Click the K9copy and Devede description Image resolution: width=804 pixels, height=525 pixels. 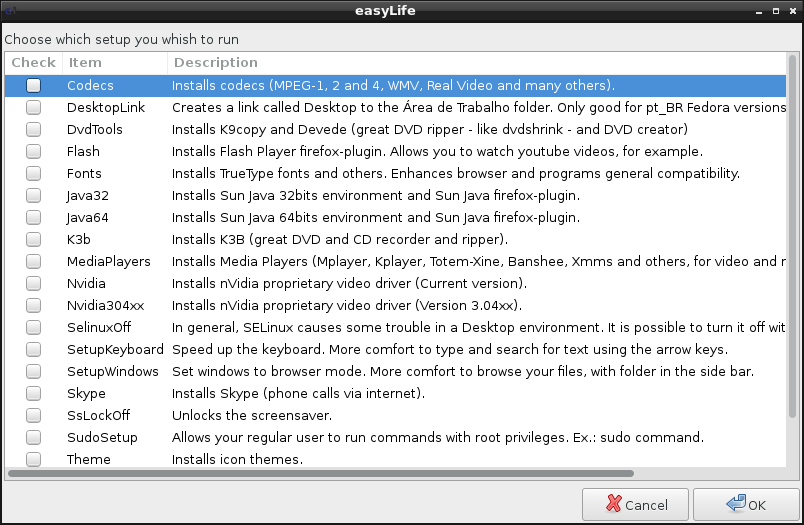click(430, 130)
